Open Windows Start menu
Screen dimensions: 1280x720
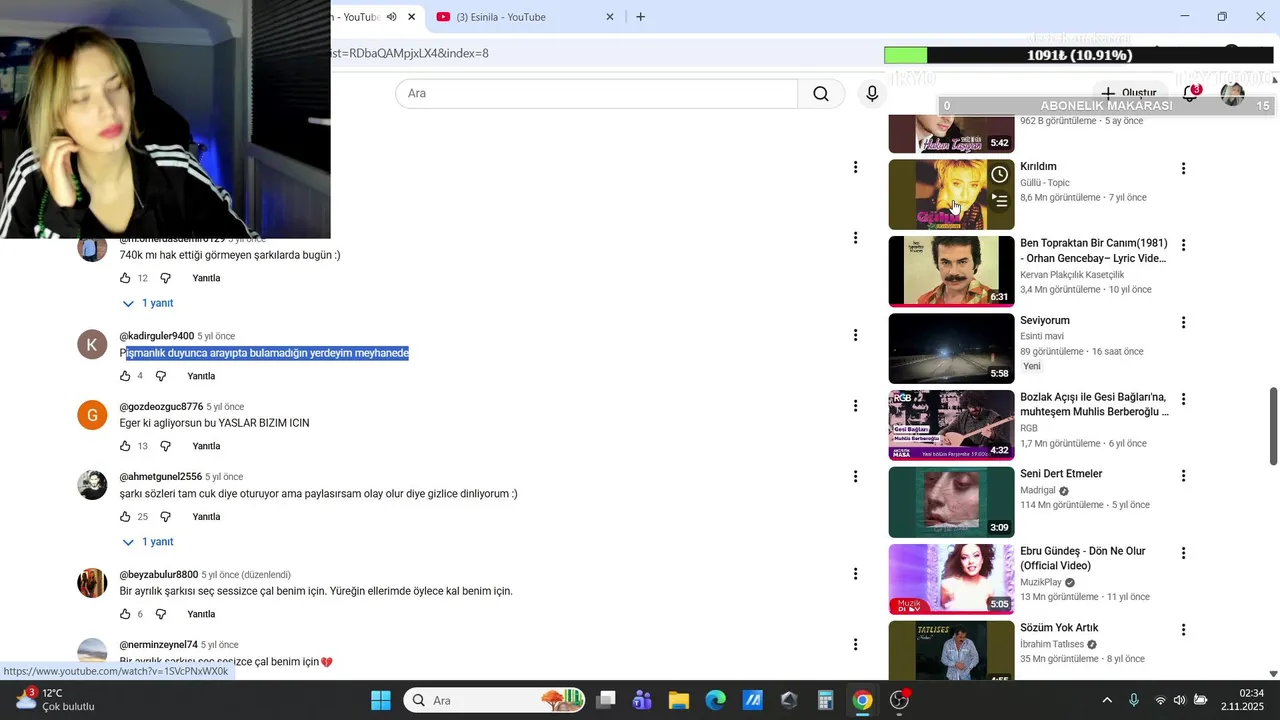click(381, 700)
